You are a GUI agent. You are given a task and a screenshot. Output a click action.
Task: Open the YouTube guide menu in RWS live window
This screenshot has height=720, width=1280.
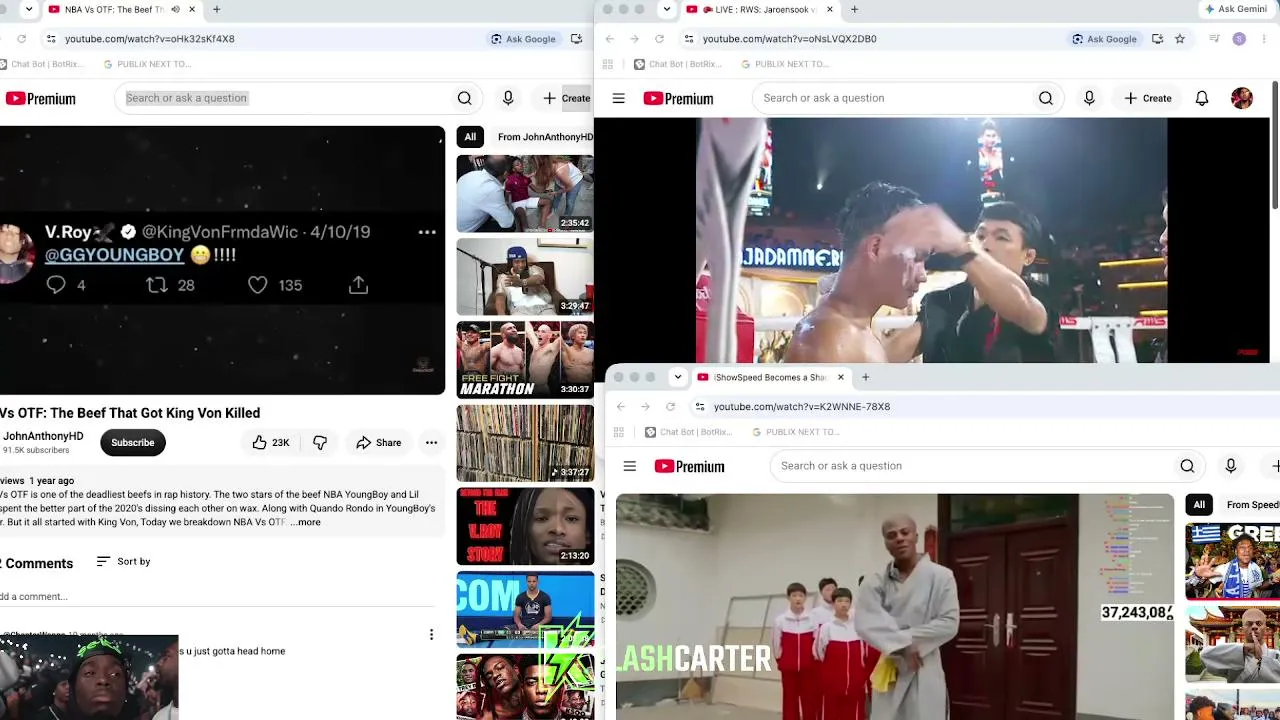(619, 98)
